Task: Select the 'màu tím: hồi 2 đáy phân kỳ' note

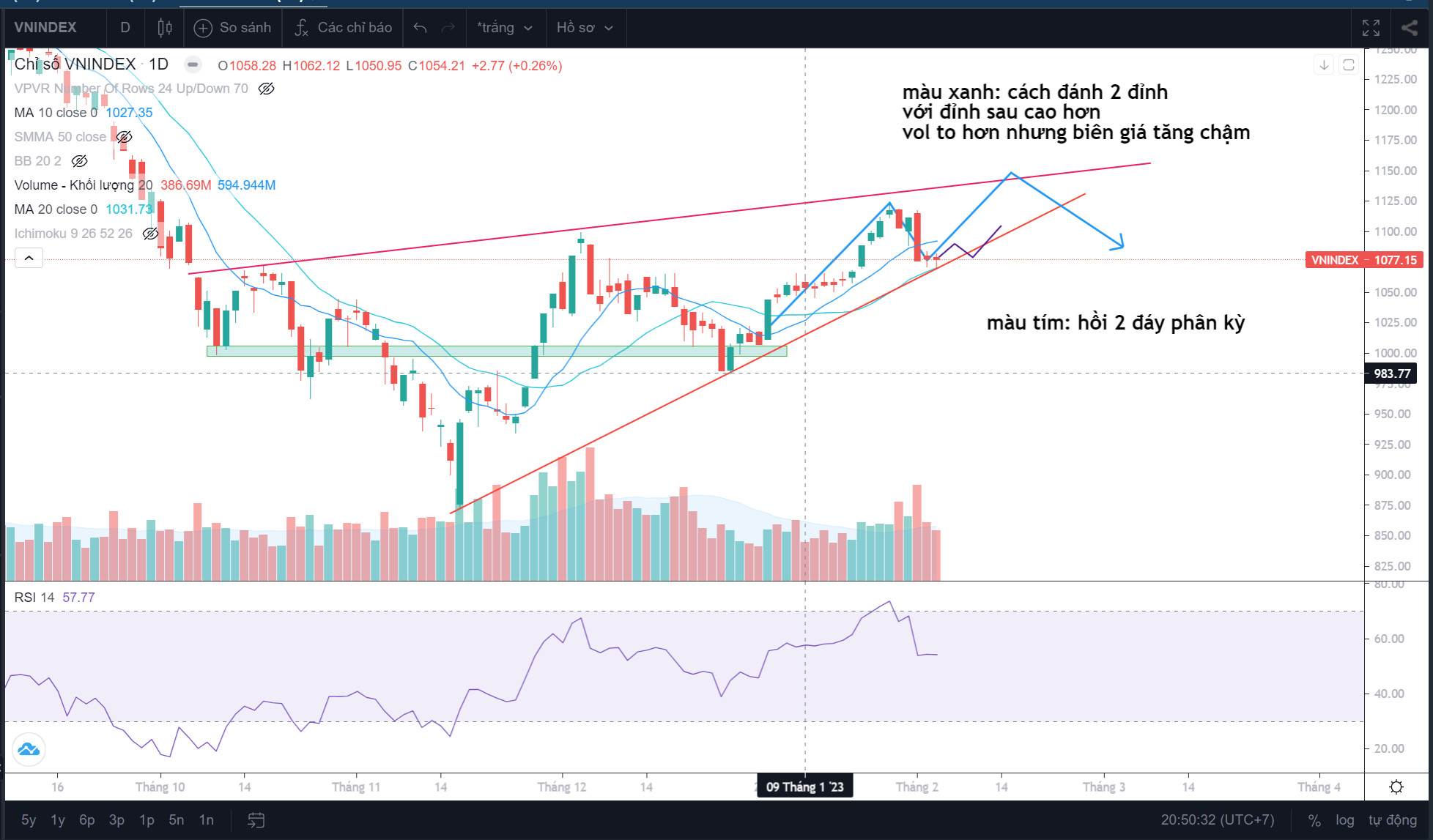Action: pyautogui.click(x=1116, y=323)
